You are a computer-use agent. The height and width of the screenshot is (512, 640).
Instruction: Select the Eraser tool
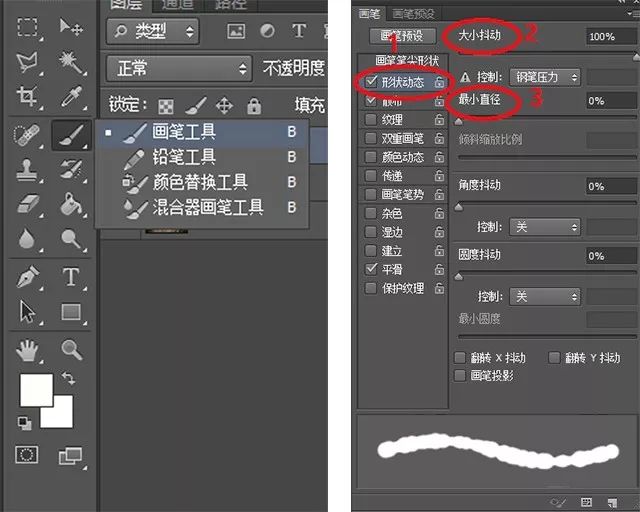(x=28, y=204)
